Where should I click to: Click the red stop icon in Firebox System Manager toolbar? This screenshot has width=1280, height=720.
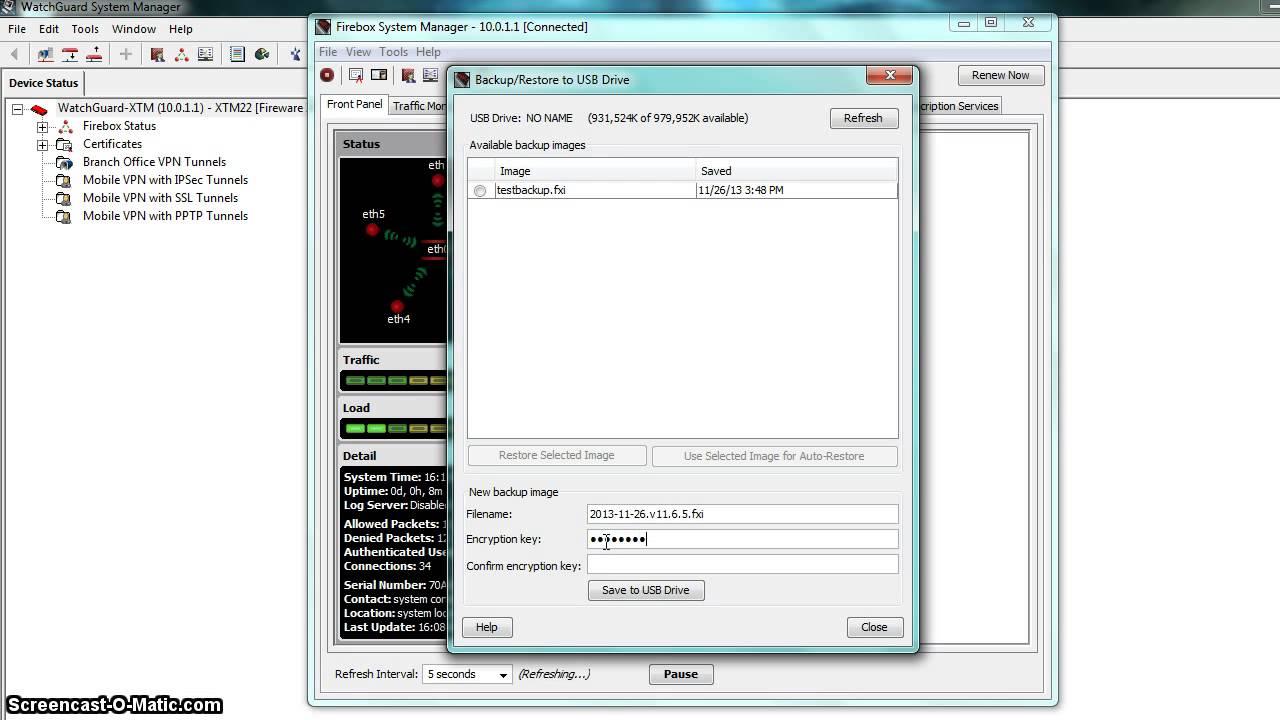click(x=327, y=75)
